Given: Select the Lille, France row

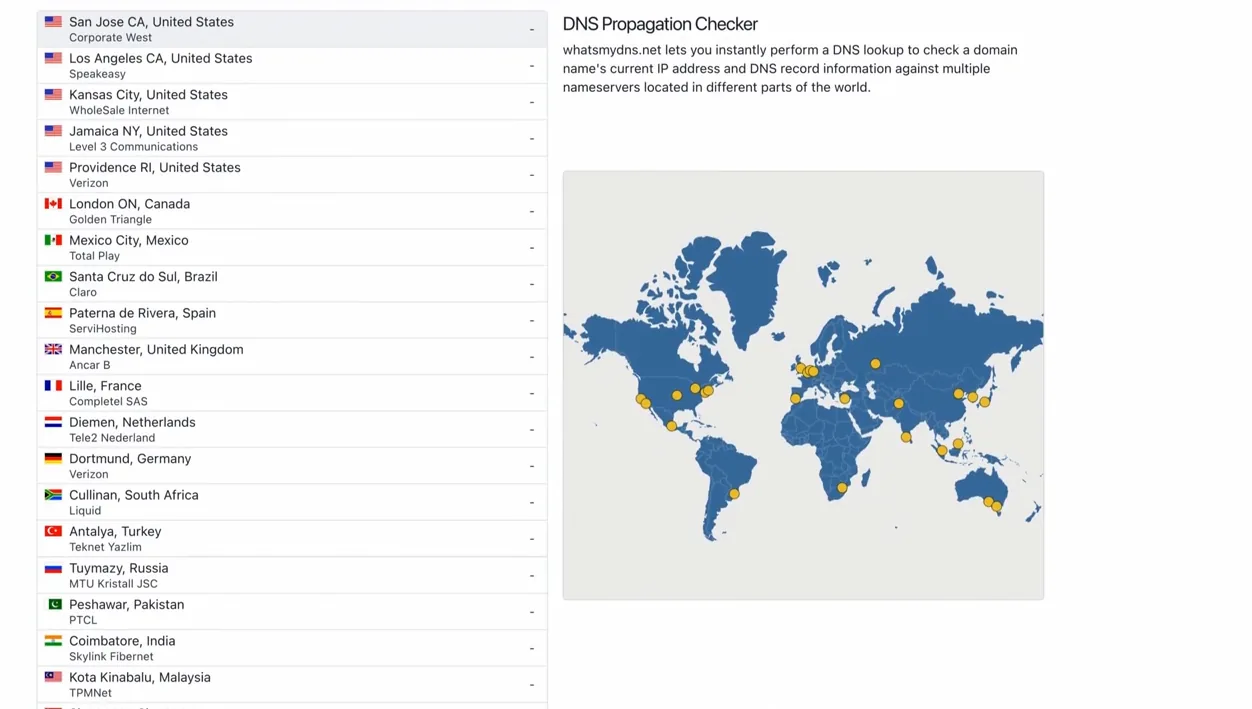Looking at the screenshot, I should coord(292,393).
